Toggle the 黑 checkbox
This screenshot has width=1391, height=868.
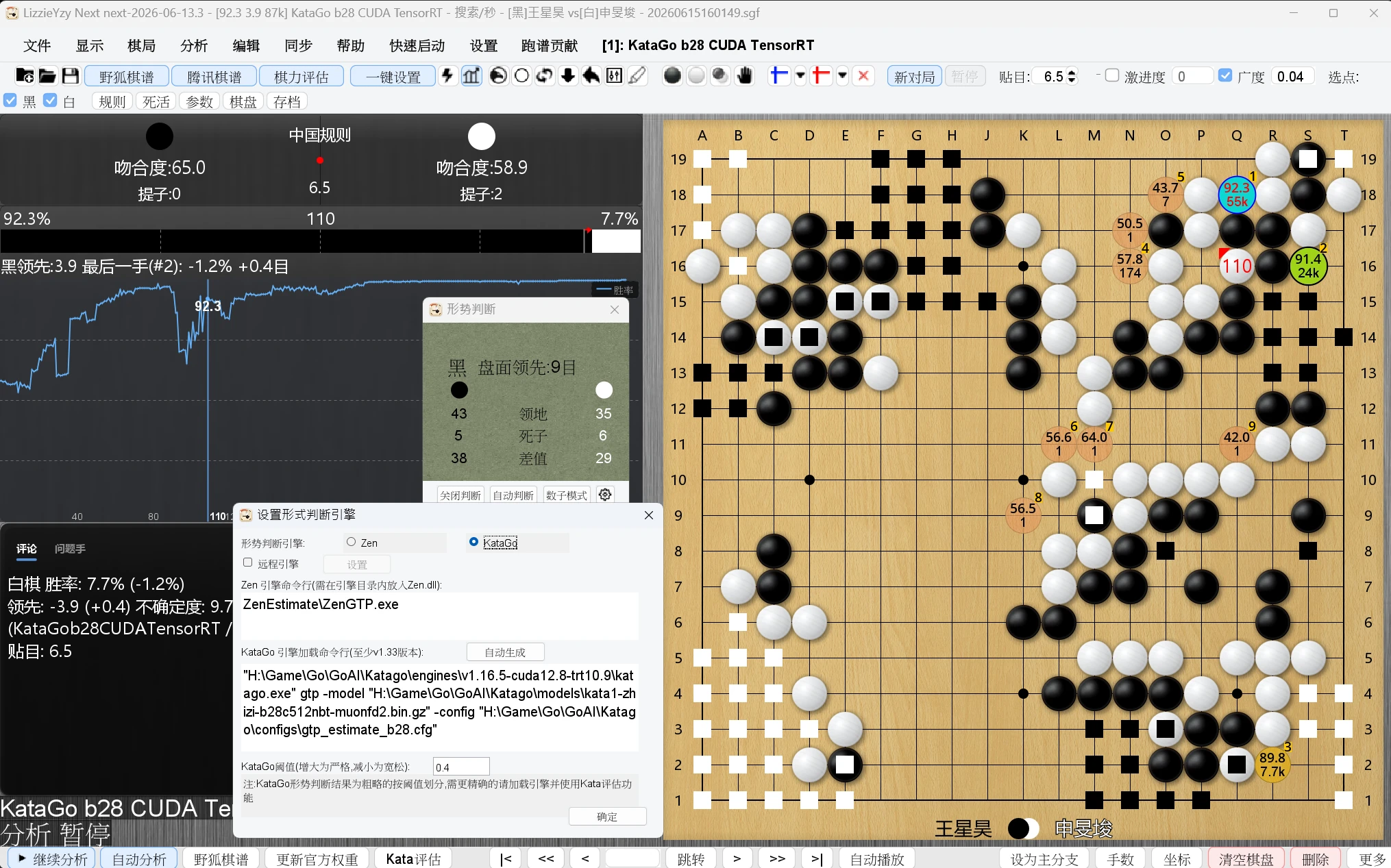[x=10, y=101]
